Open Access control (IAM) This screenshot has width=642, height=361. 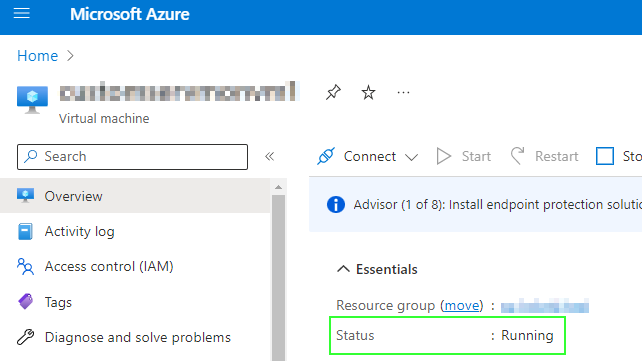pyautogui.click(x=135, y=266)
